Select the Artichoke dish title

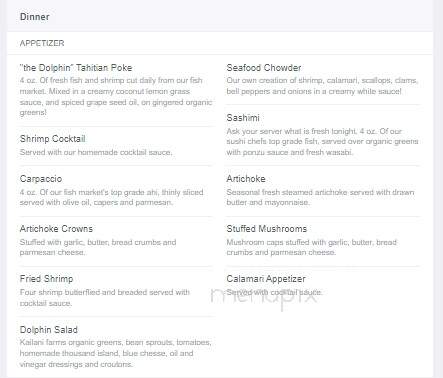[x=246, y=179]
